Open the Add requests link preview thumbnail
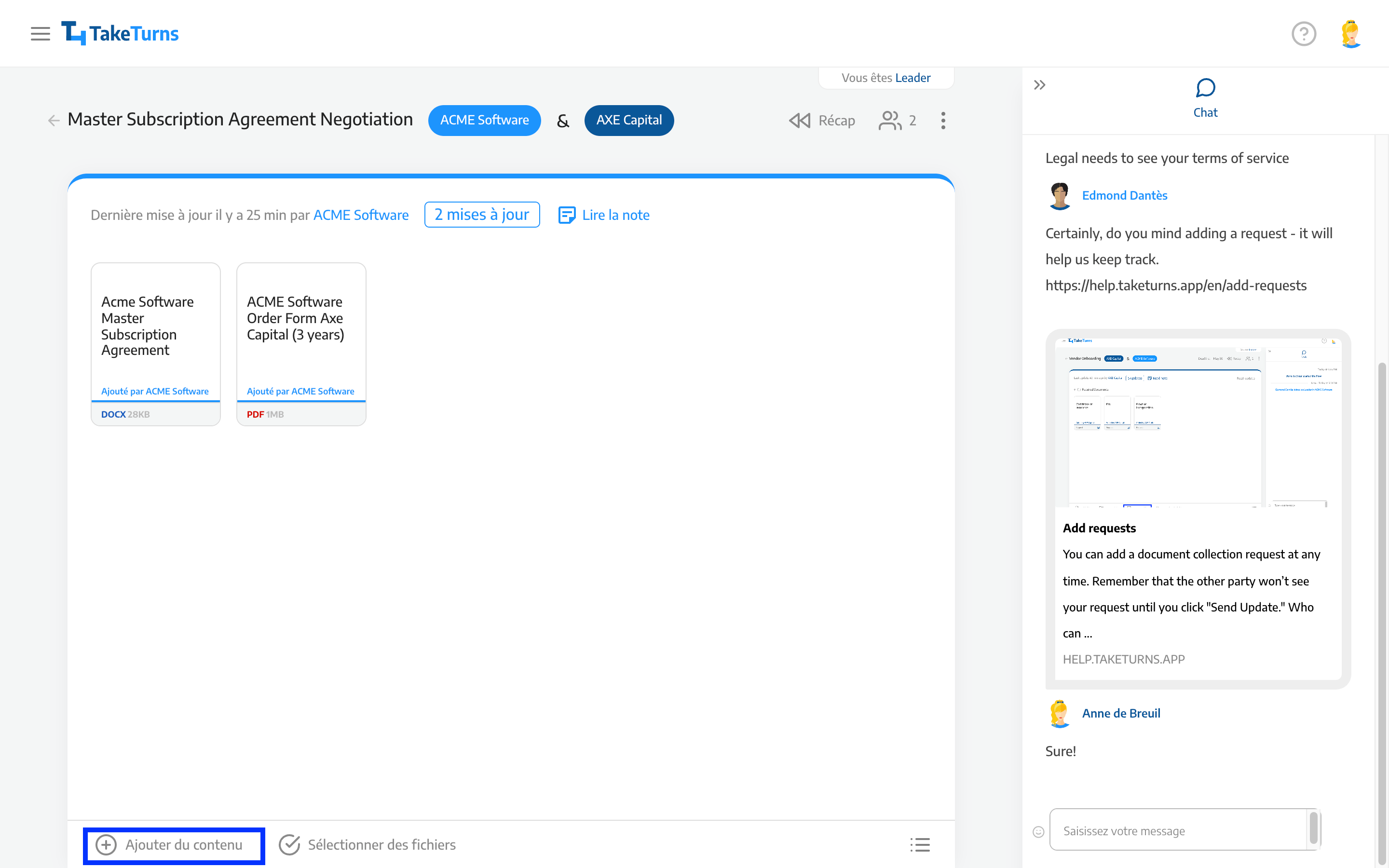The image size is (1389, 868). (1198, 422)
